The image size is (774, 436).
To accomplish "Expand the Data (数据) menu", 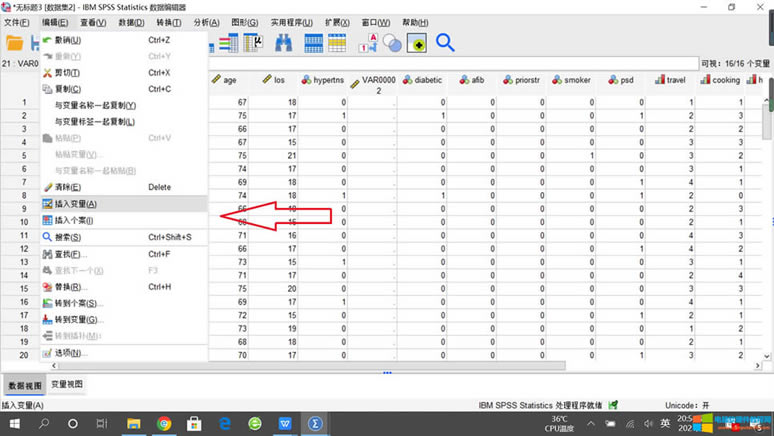I will click(131, 22).
